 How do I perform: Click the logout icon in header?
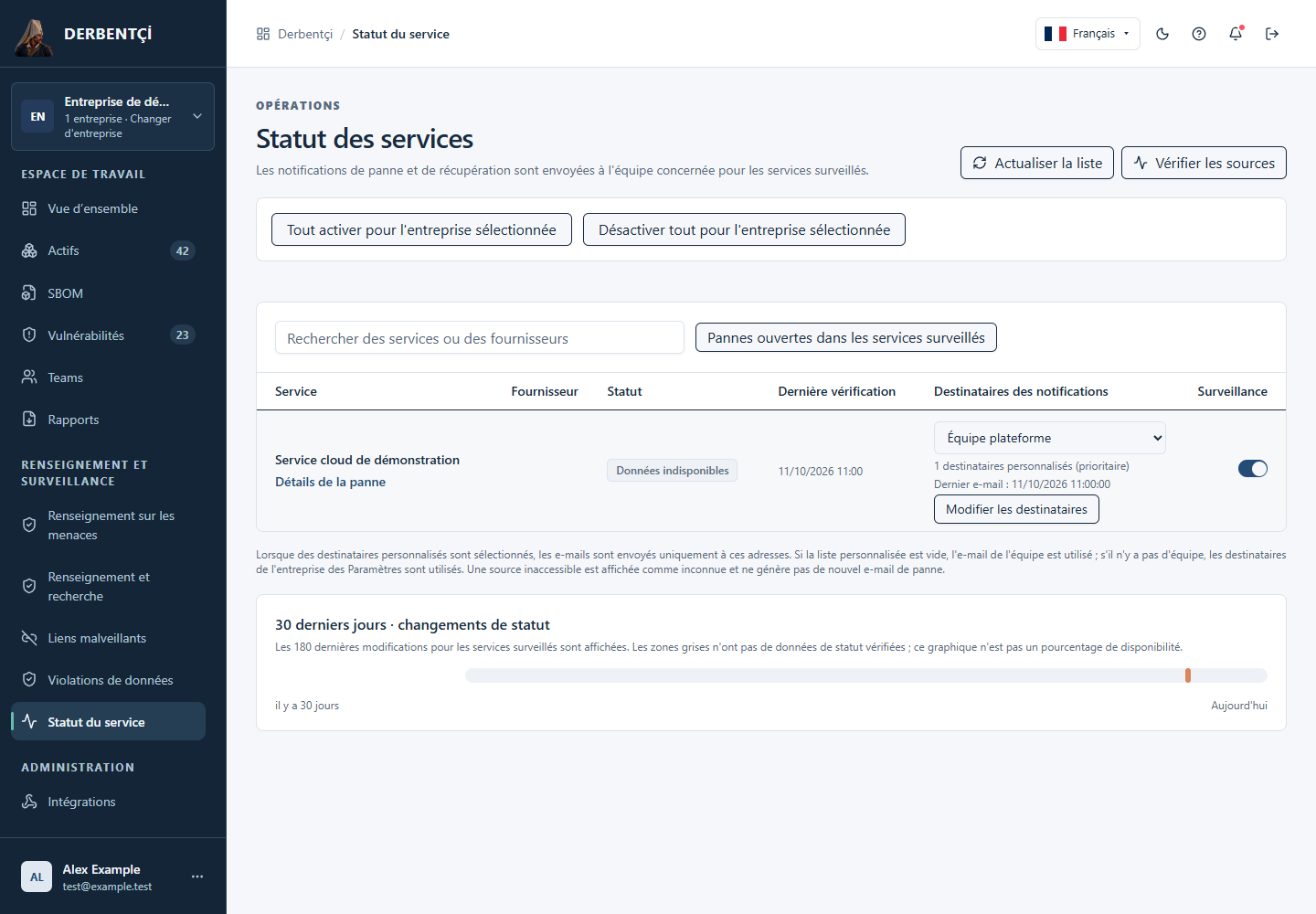1272,34
